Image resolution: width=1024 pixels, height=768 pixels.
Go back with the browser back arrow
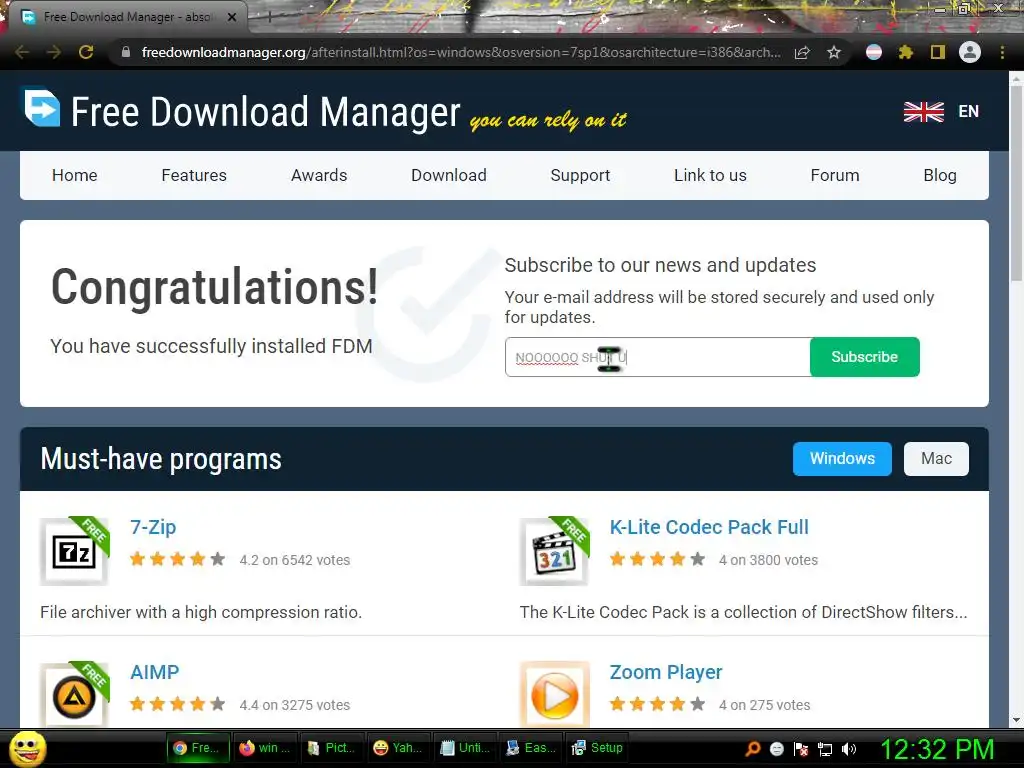coord(22,52)
